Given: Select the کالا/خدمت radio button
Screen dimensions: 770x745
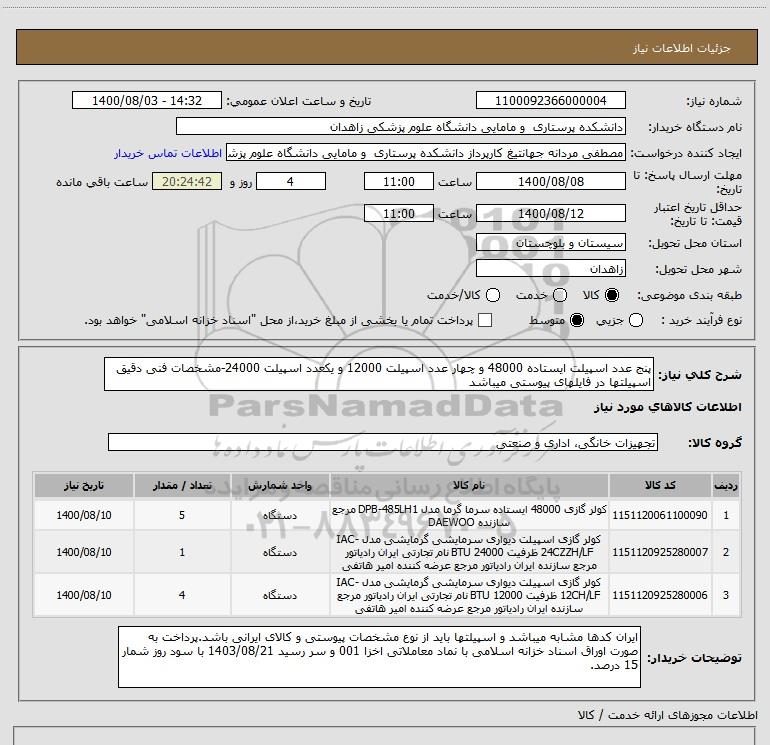Looking at the screenshot, I should [x=493, y=295].
